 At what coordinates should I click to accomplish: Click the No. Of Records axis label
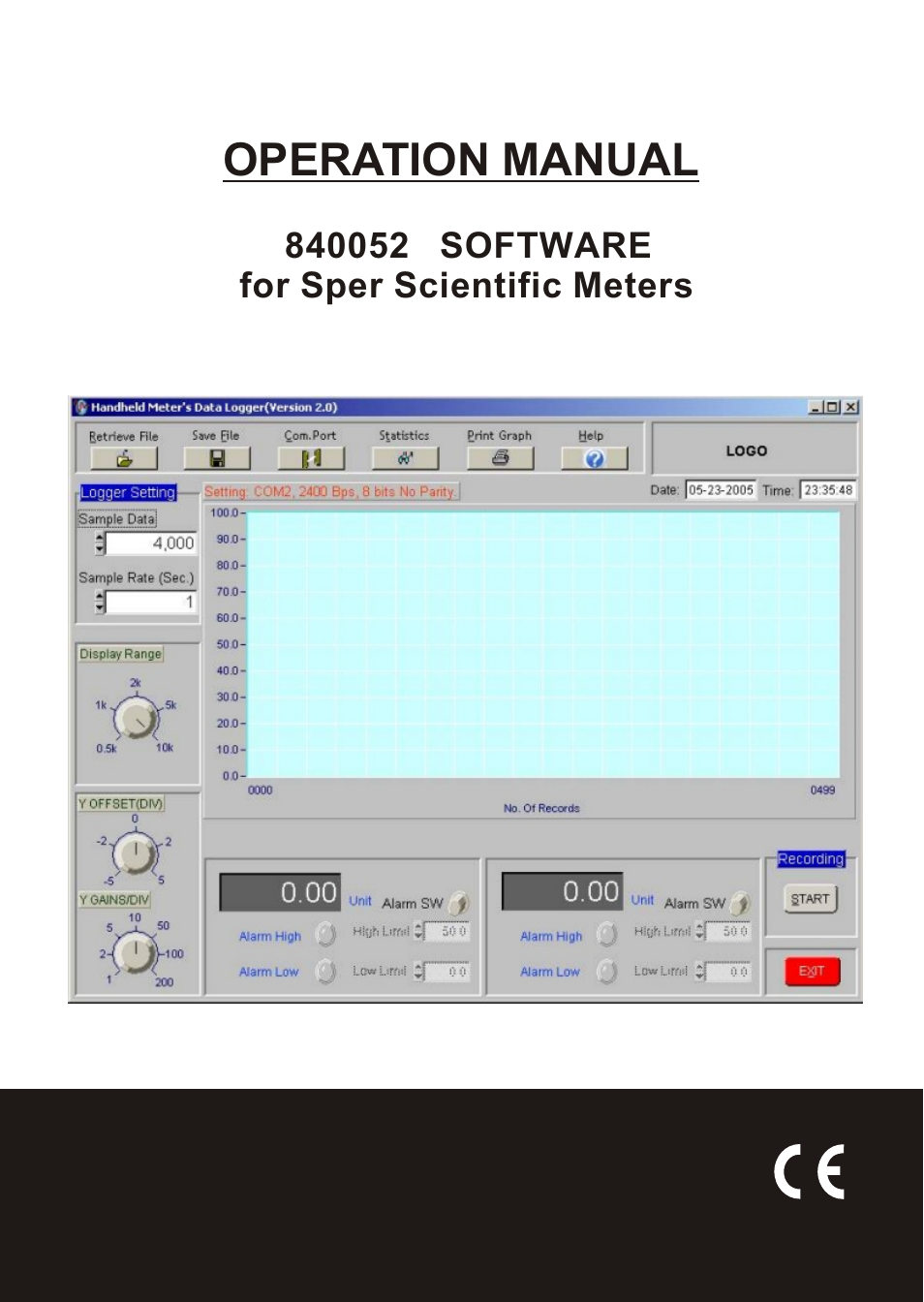541,808
